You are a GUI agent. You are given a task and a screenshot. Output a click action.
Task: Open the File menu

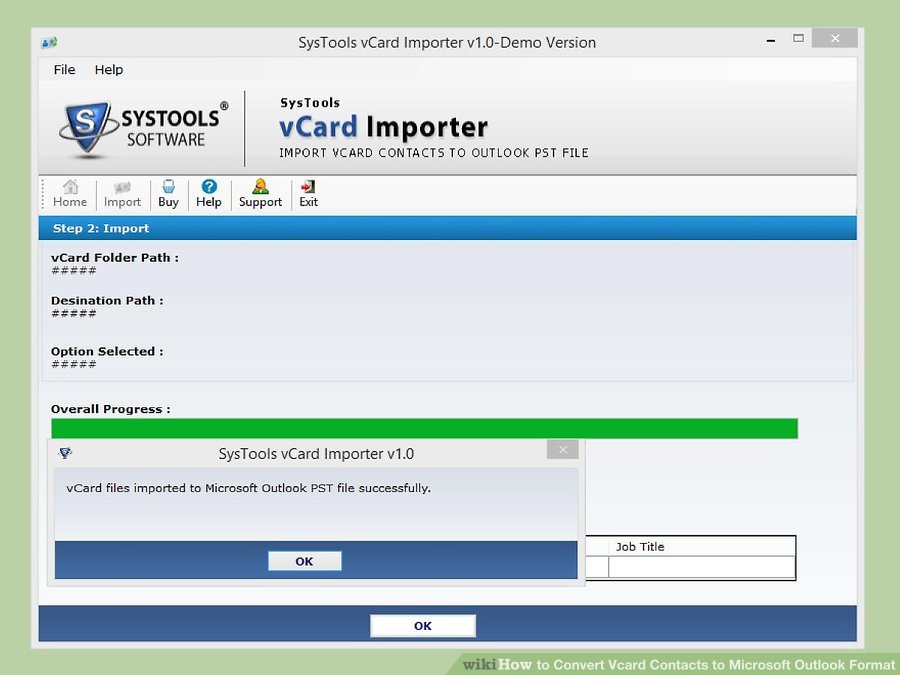pos(64,70)
